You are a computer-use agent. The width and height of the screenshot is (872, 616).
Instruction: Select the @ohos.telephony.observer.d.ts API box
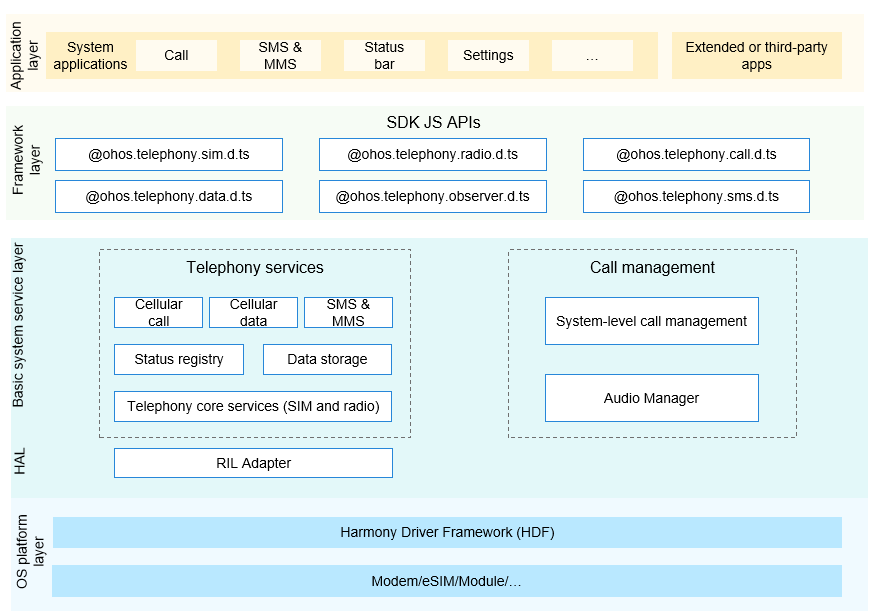(x=432, y=197)
